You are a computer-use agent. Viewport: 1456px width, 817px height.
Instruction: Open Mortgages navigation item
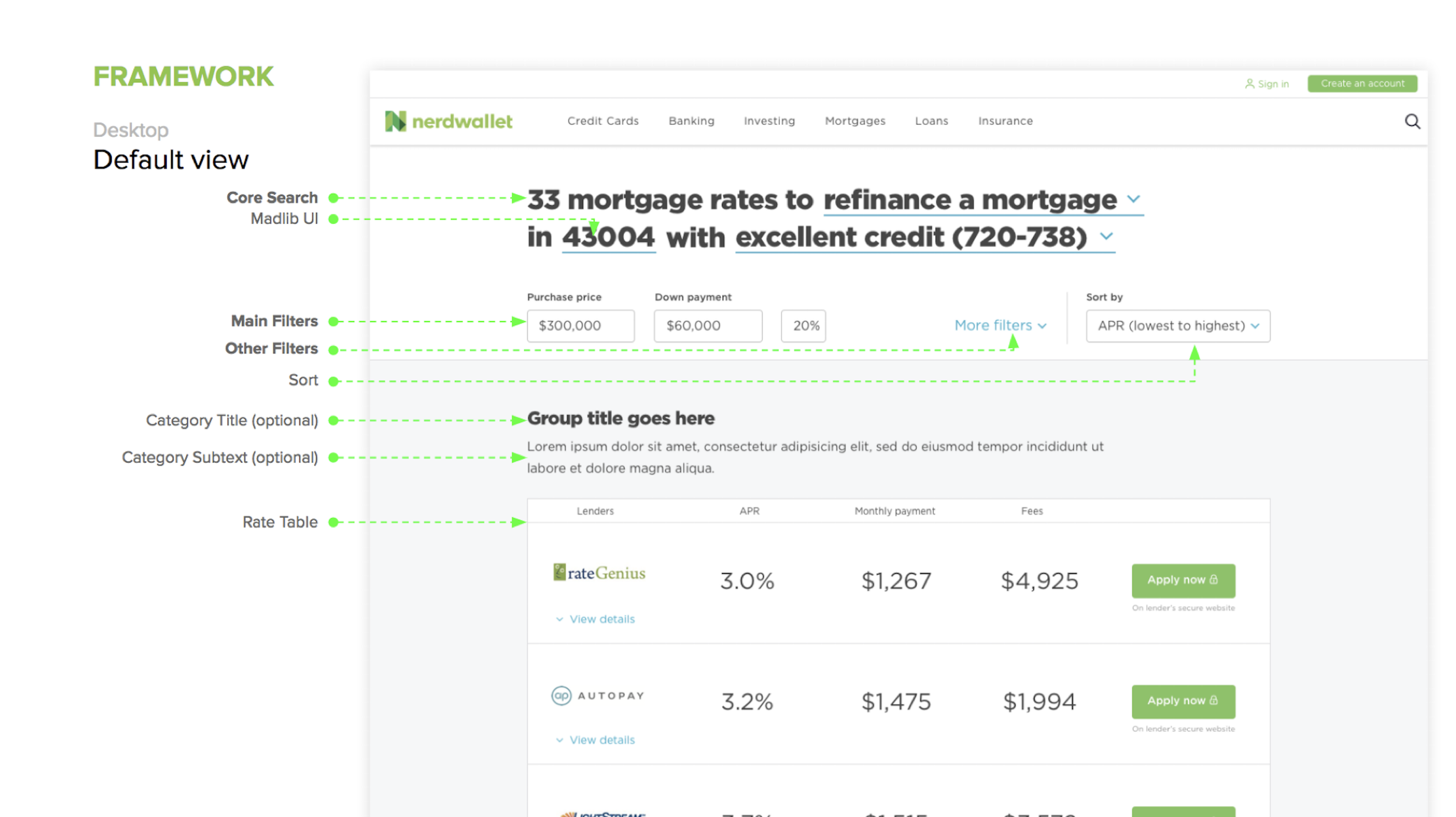[x=854, y=121]
